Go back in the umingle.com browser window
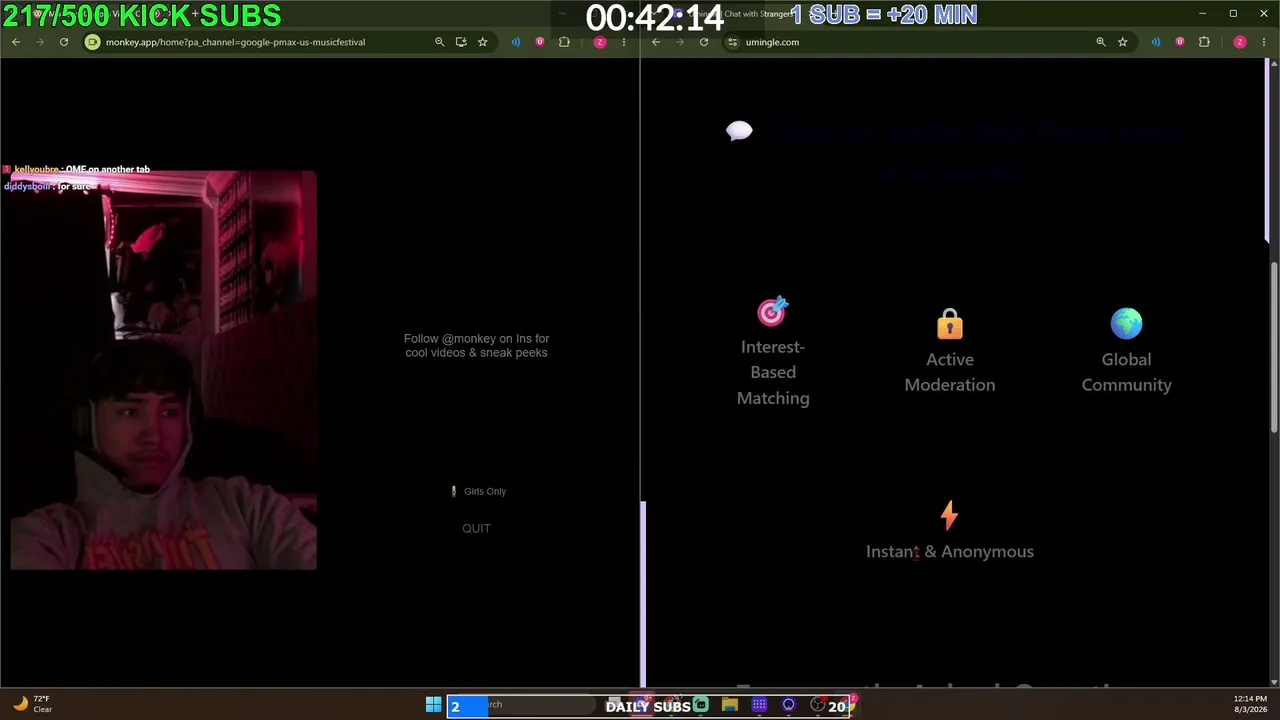The image size is (1280, 720). click(656, 42)
